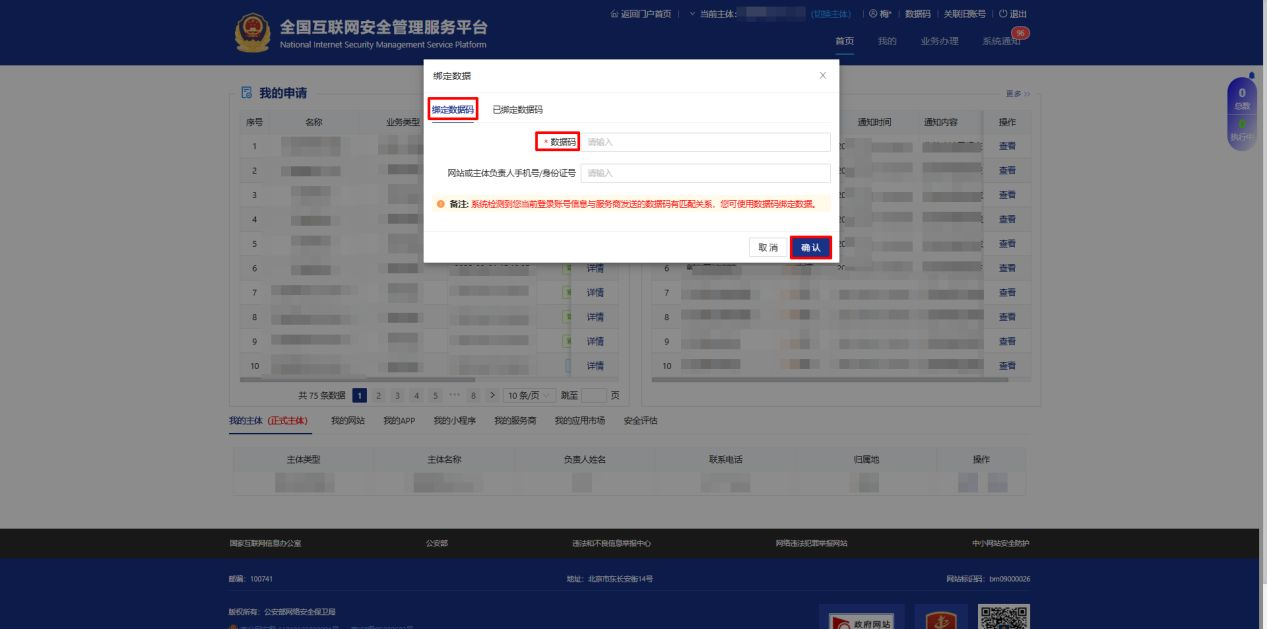Open 业务办理 in the main navigation

tap(939, 41)
